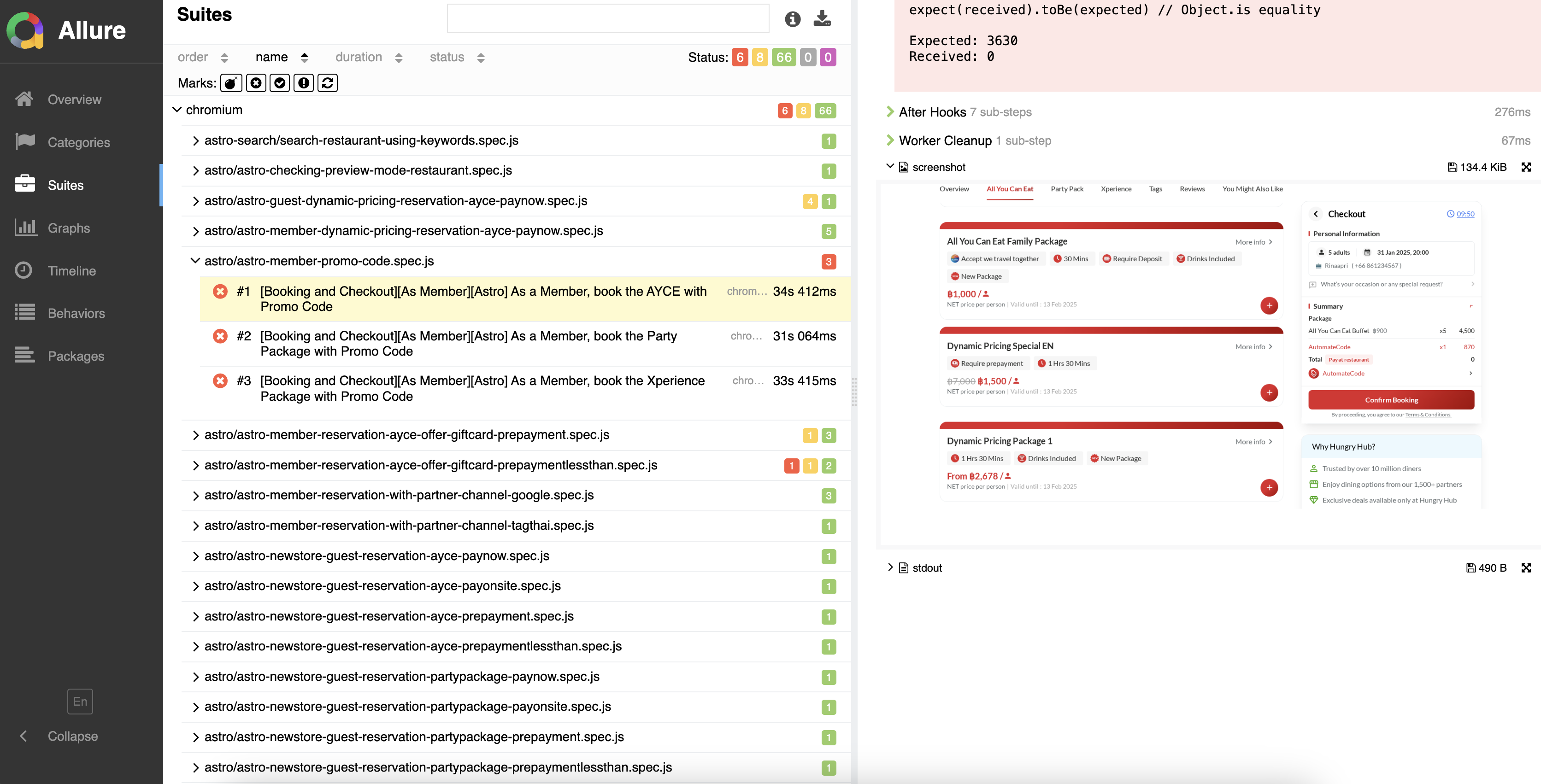Open the Graphs section in sidebar
Viewport: 1541px width, 784px height.
(68, 228)
